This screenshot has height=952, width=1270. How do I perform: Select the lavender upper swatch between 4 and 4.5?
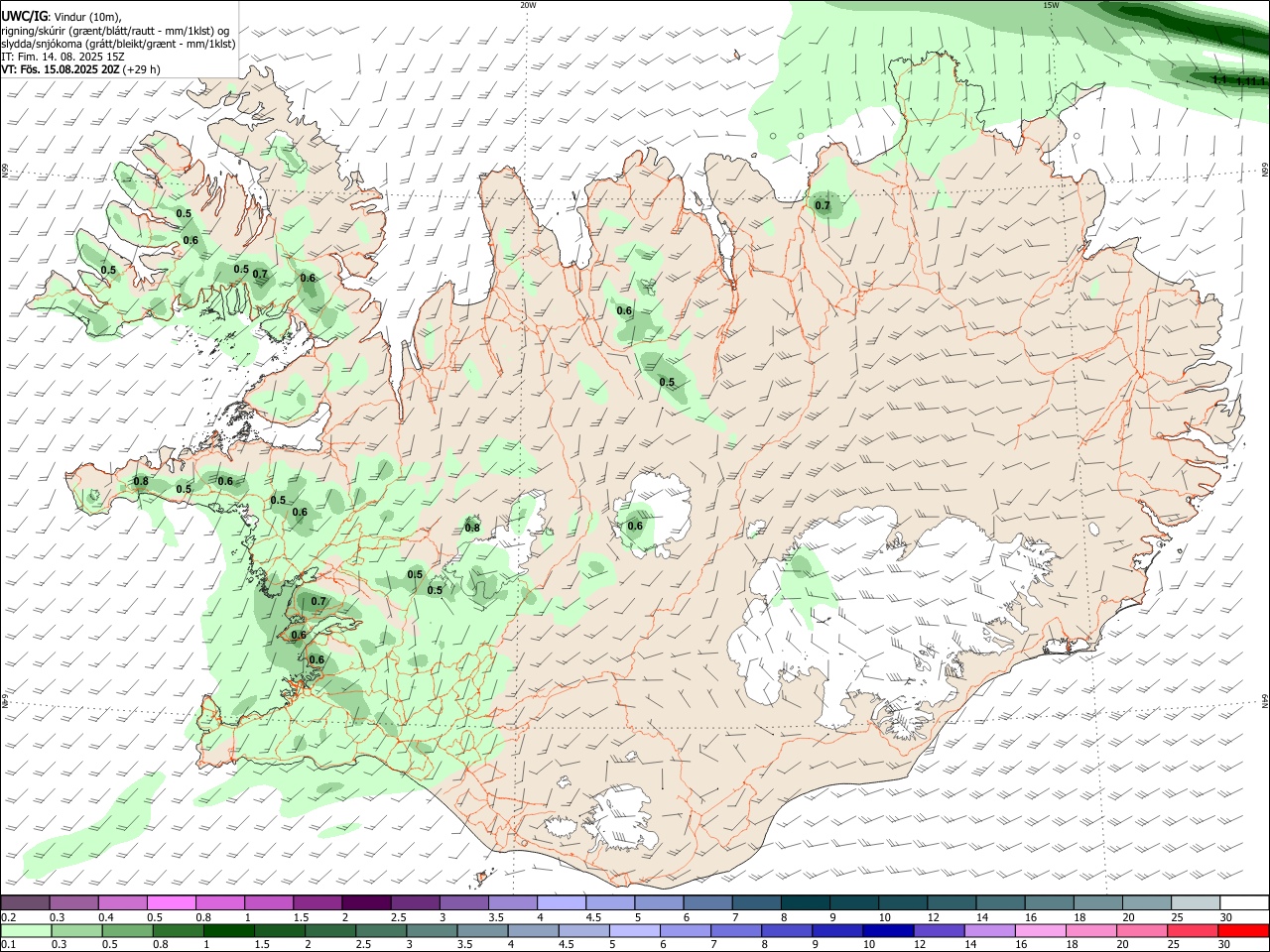point(561,903)
